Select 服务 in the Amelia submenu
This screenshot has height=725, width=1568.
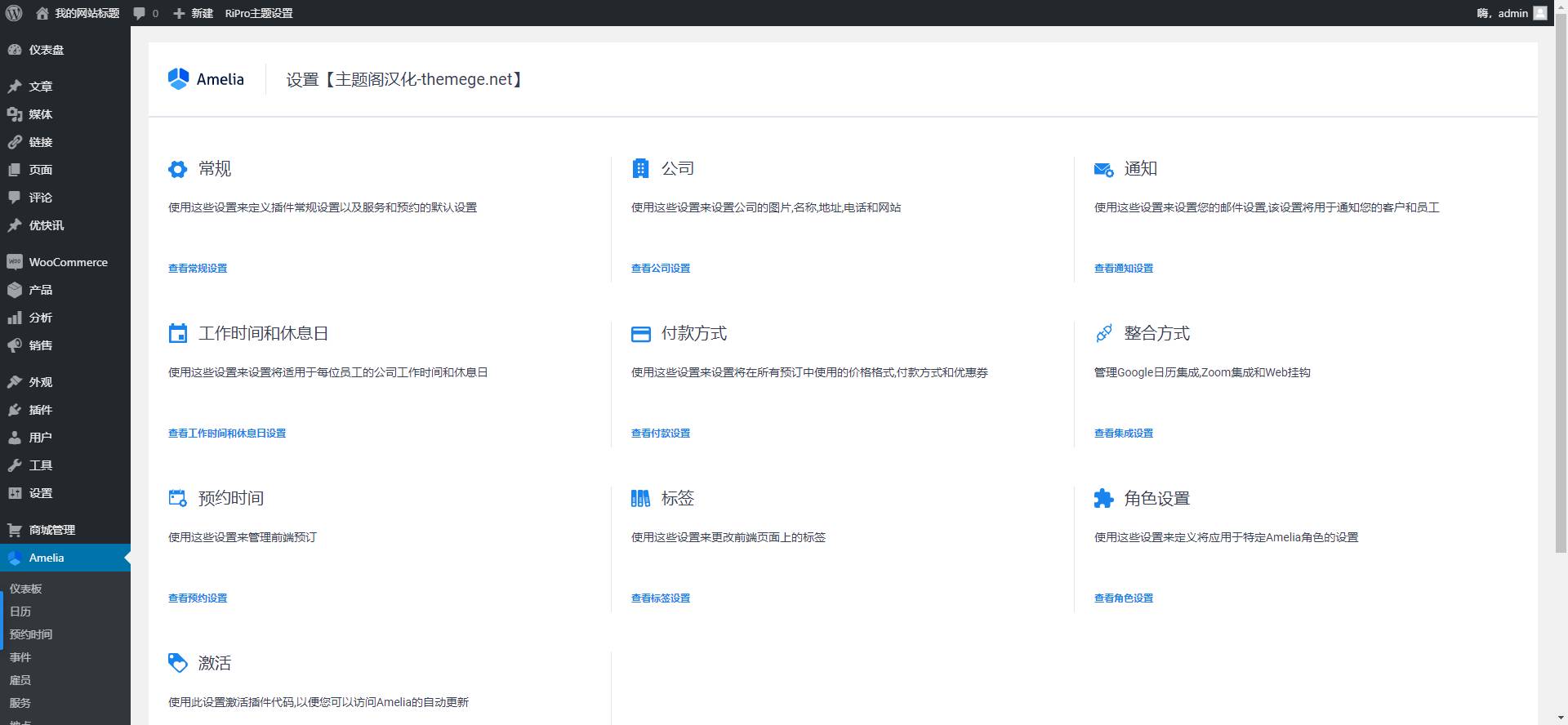pos(20,703)
